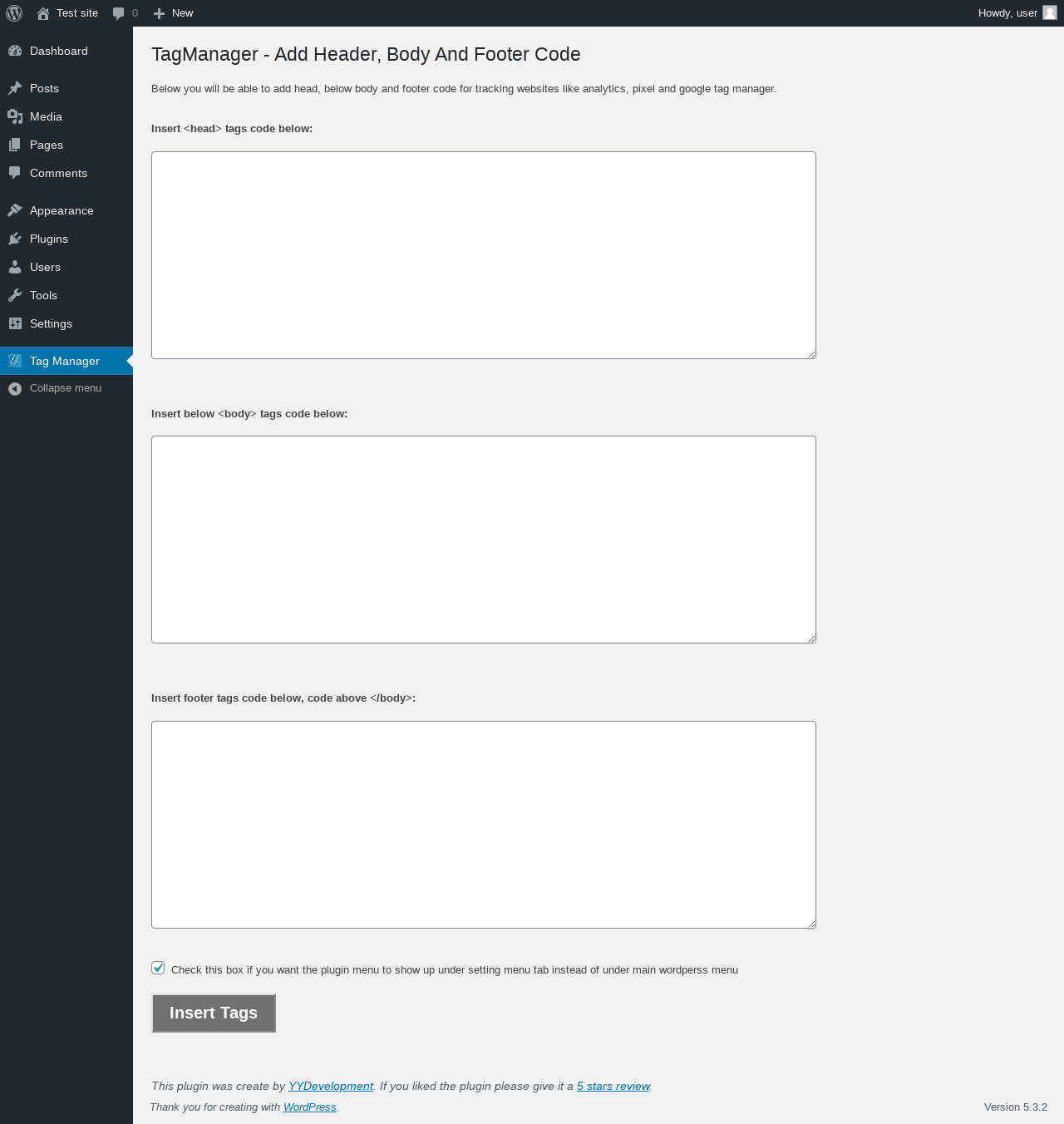Click the Appearance paintbrush icon
Viewport: 1064px width, 1124px height.
click(15, 210)
